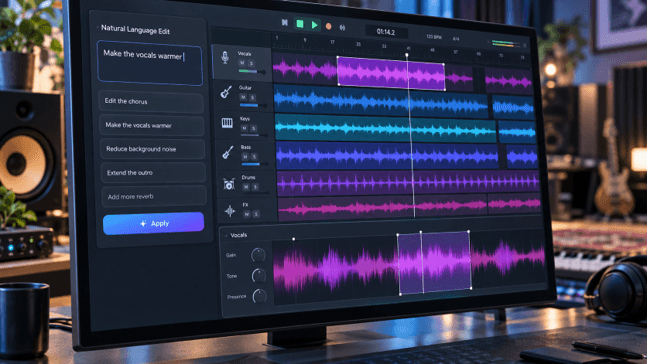Click the orange record button
The height and width of the screenshot is (364, 647).
[328, 26]
